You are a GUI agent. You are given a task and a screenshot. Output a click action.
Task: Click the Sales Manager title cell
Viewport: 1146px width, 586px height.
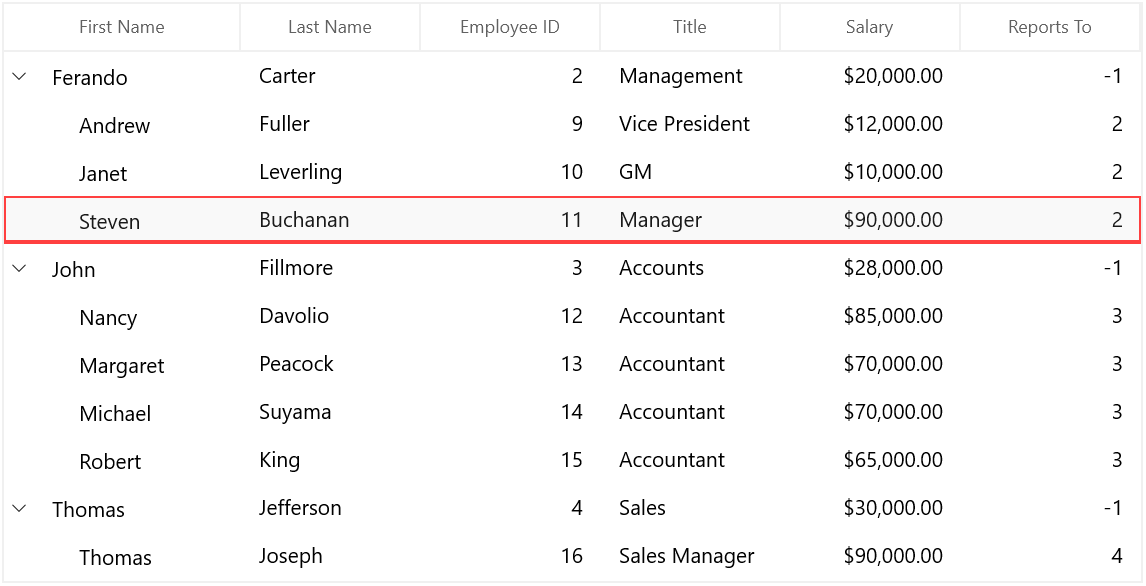click(x=689, y=556)
